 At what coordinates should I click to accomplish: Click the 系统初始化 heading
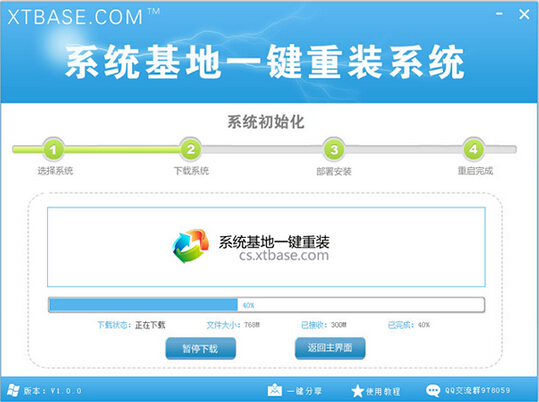pyautogui.click(x=266, y=122)
